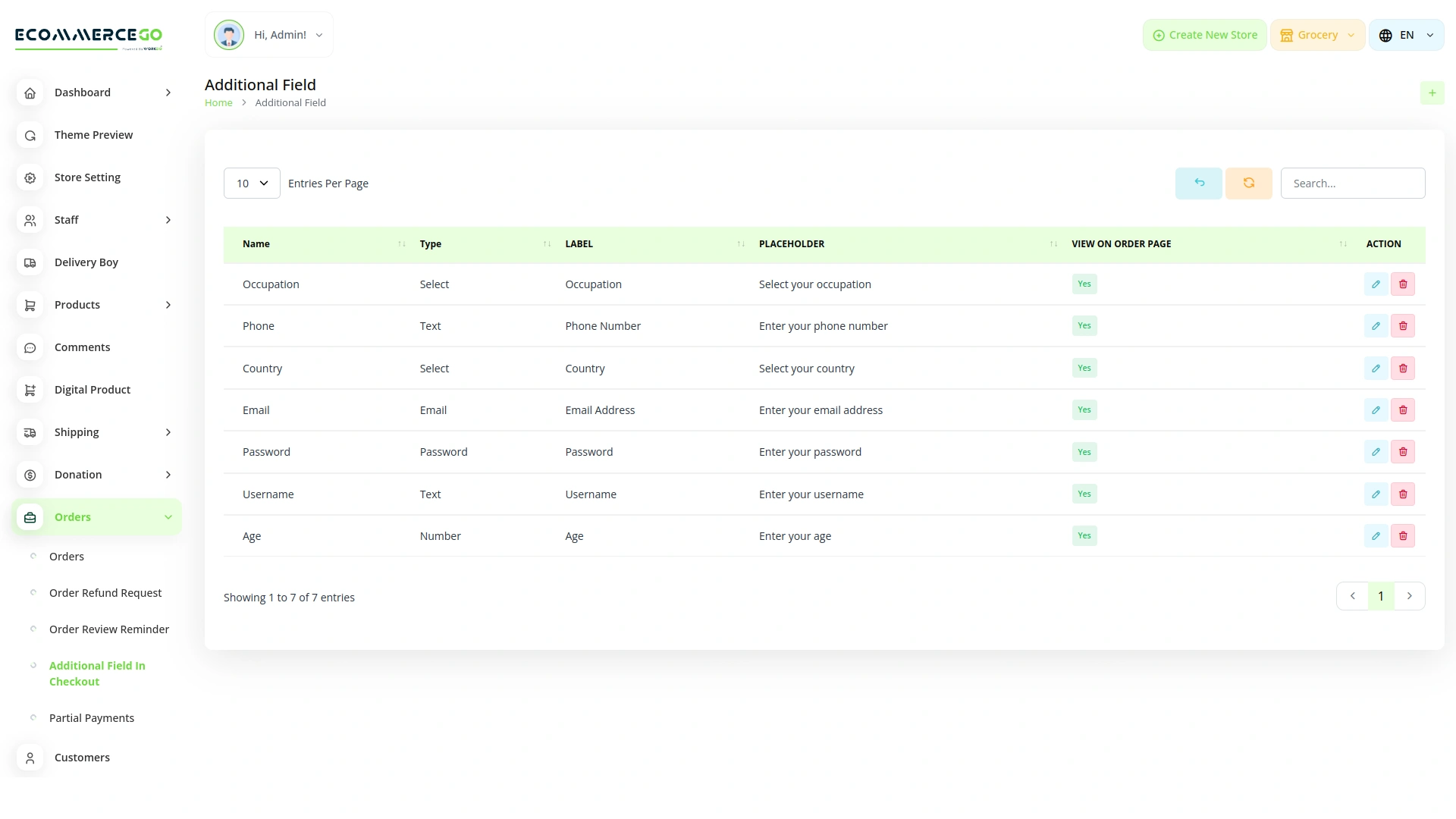Click the Comments sidebar icon

[30, 347]
